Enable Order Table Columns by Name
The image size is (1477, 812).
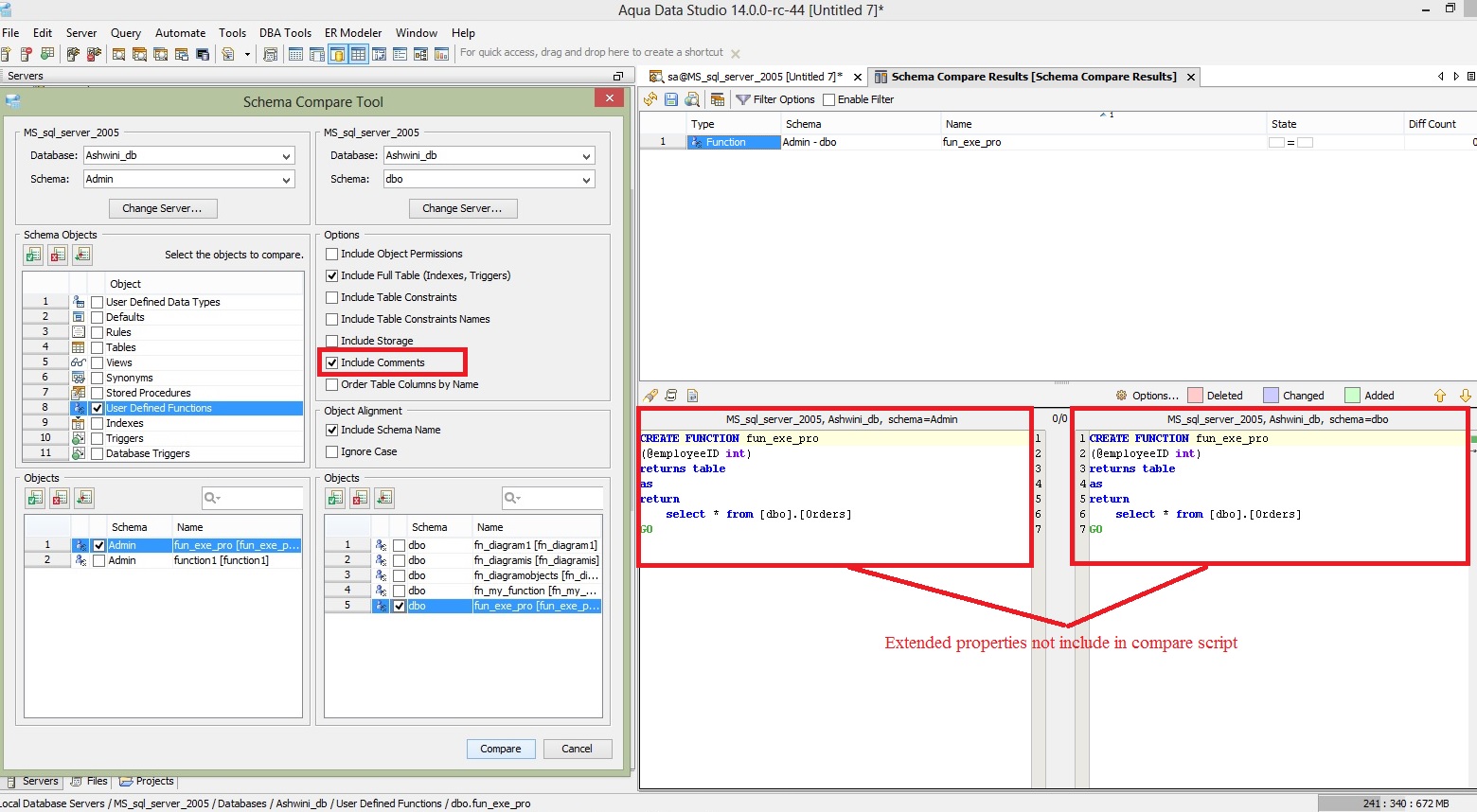[332, 384]
